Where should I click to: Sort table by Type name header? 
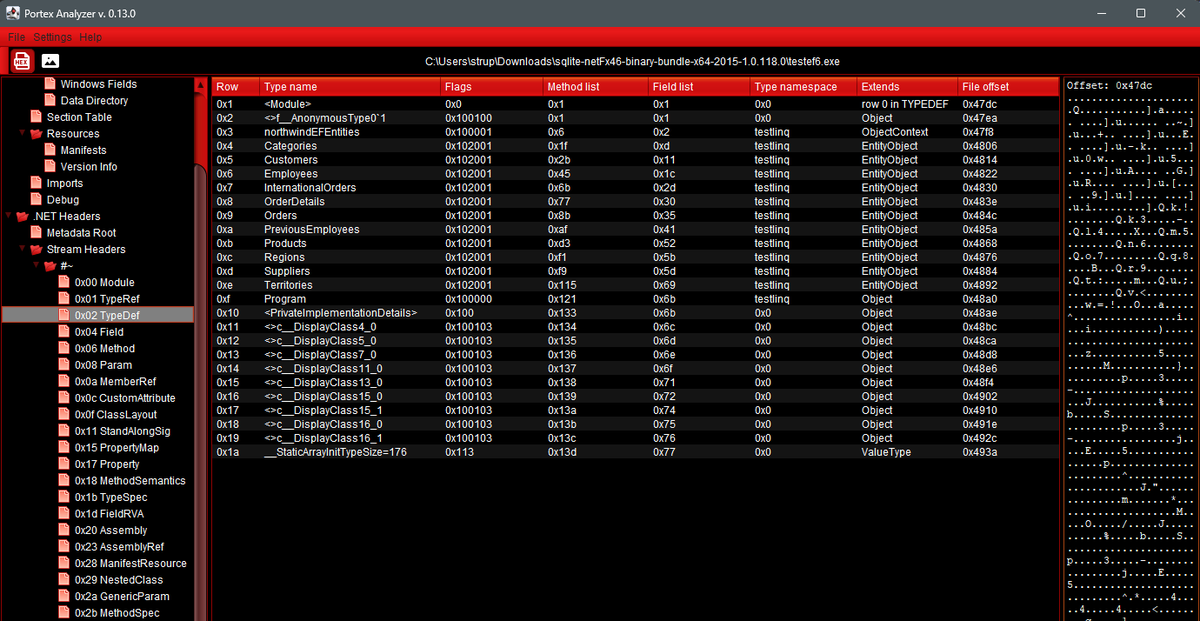tap(350, 87)
